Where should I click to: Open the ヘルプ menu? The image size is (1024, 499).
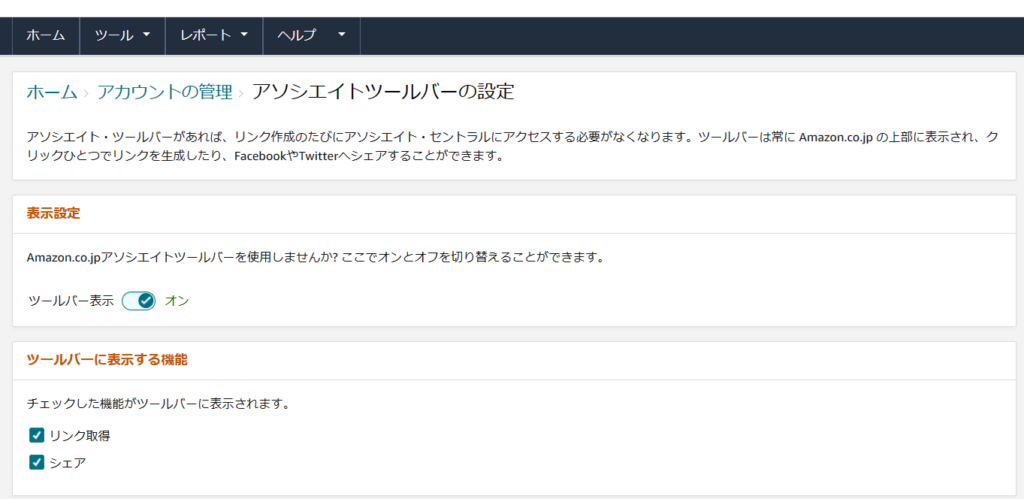[297, 35]
